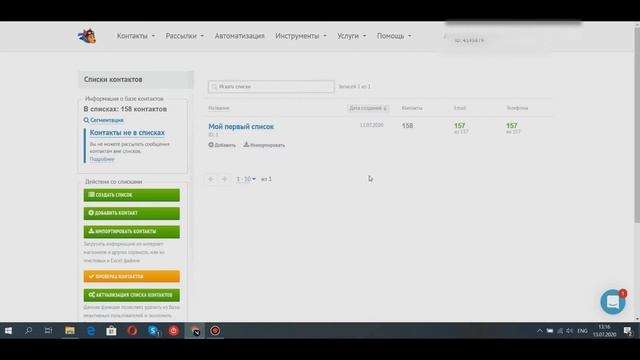
Task: Open Windows notification center
Action: tap(628, 331)
